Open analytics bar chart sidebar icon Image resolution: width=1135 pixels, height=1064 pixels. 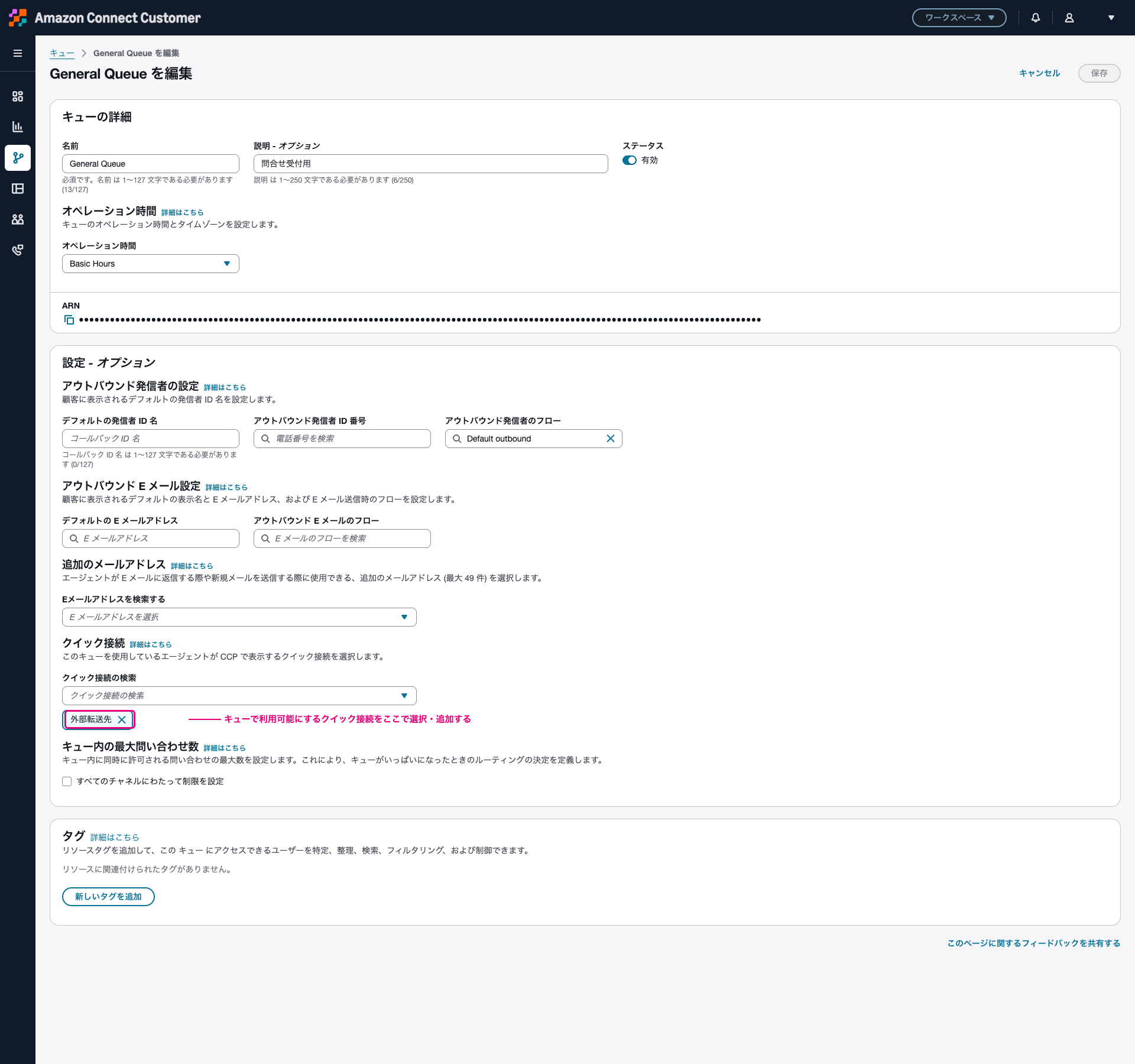coord(18,127)
